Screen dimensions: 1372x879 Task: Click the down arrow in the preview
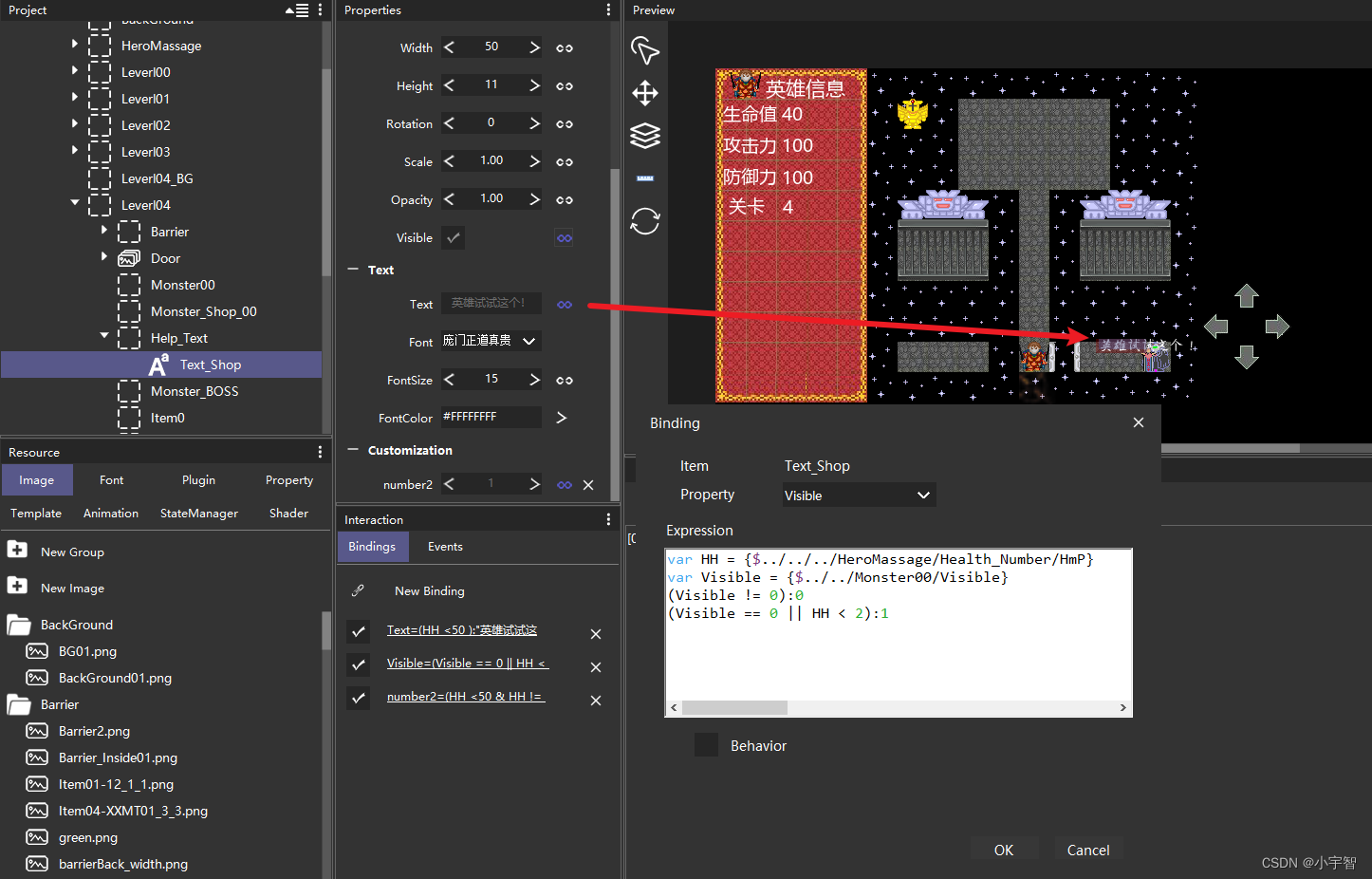1247,357
